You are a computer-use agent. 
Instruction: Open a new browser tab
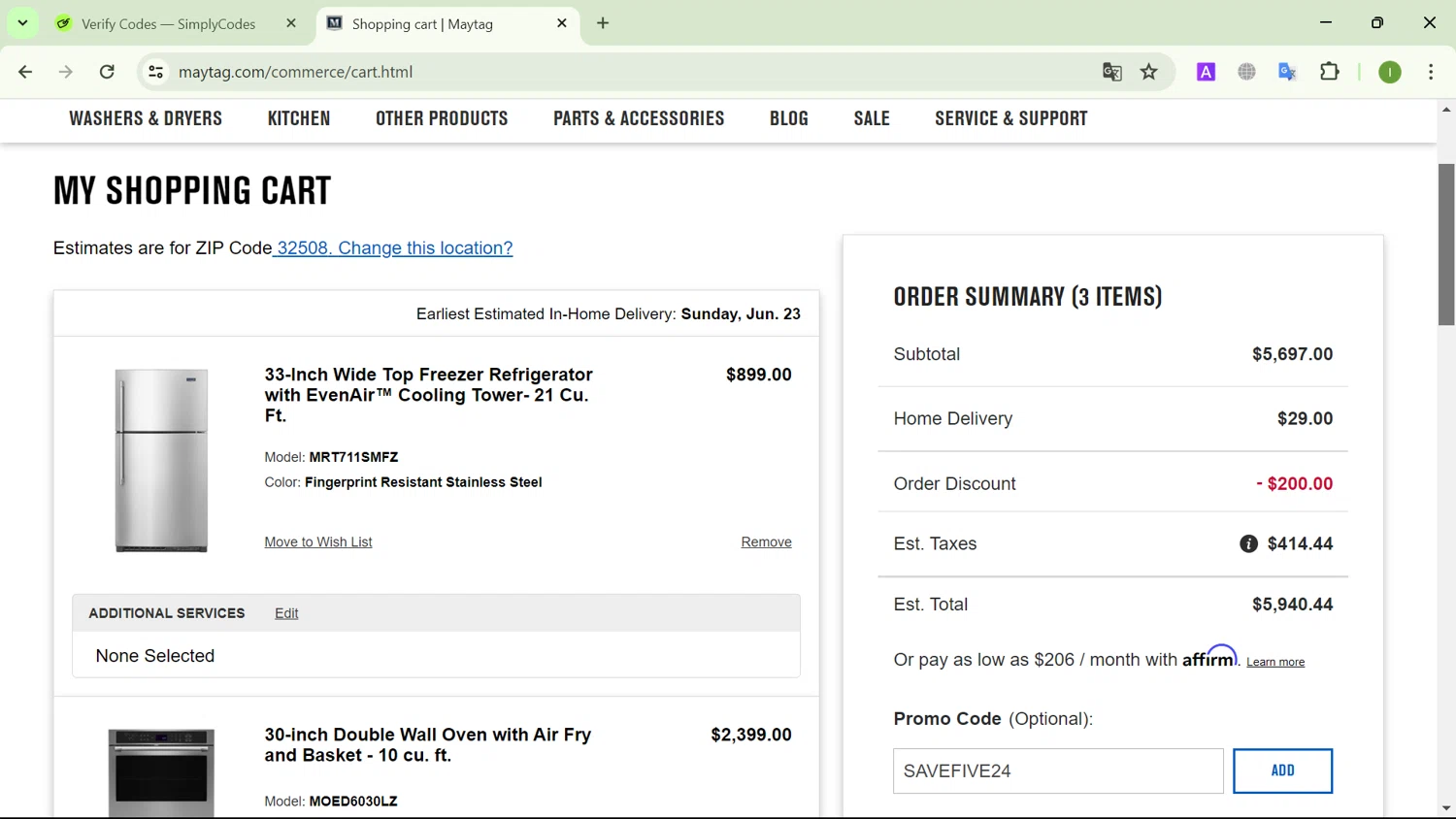[603, 23]
